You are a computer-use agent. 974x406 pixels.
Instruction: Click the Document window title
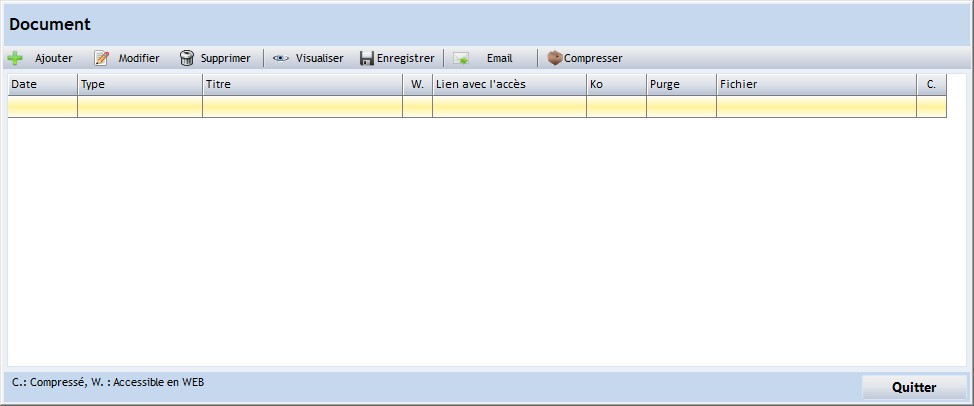[x=50, y=25]
